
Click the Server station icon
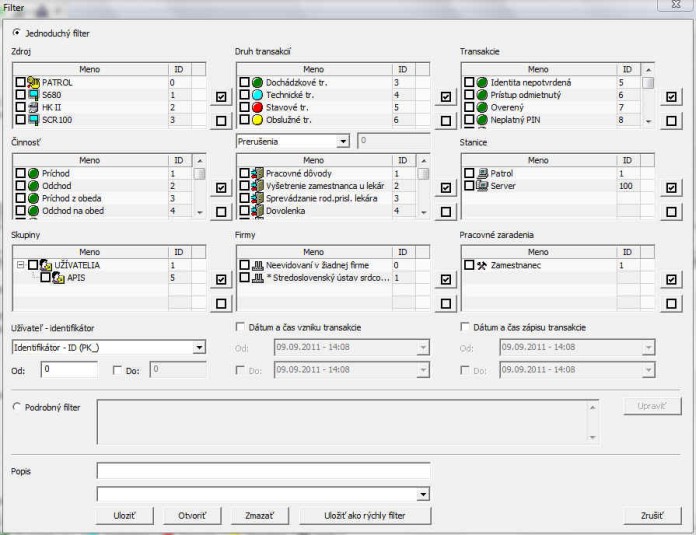pos(482,186)
